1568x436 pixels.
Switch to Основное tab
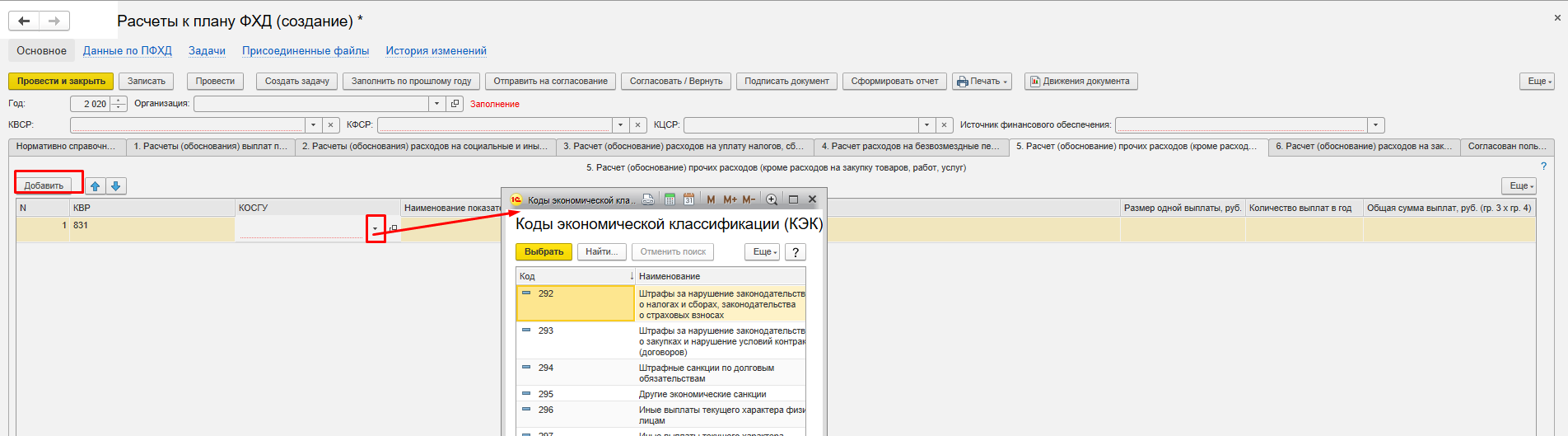[42, 51]
